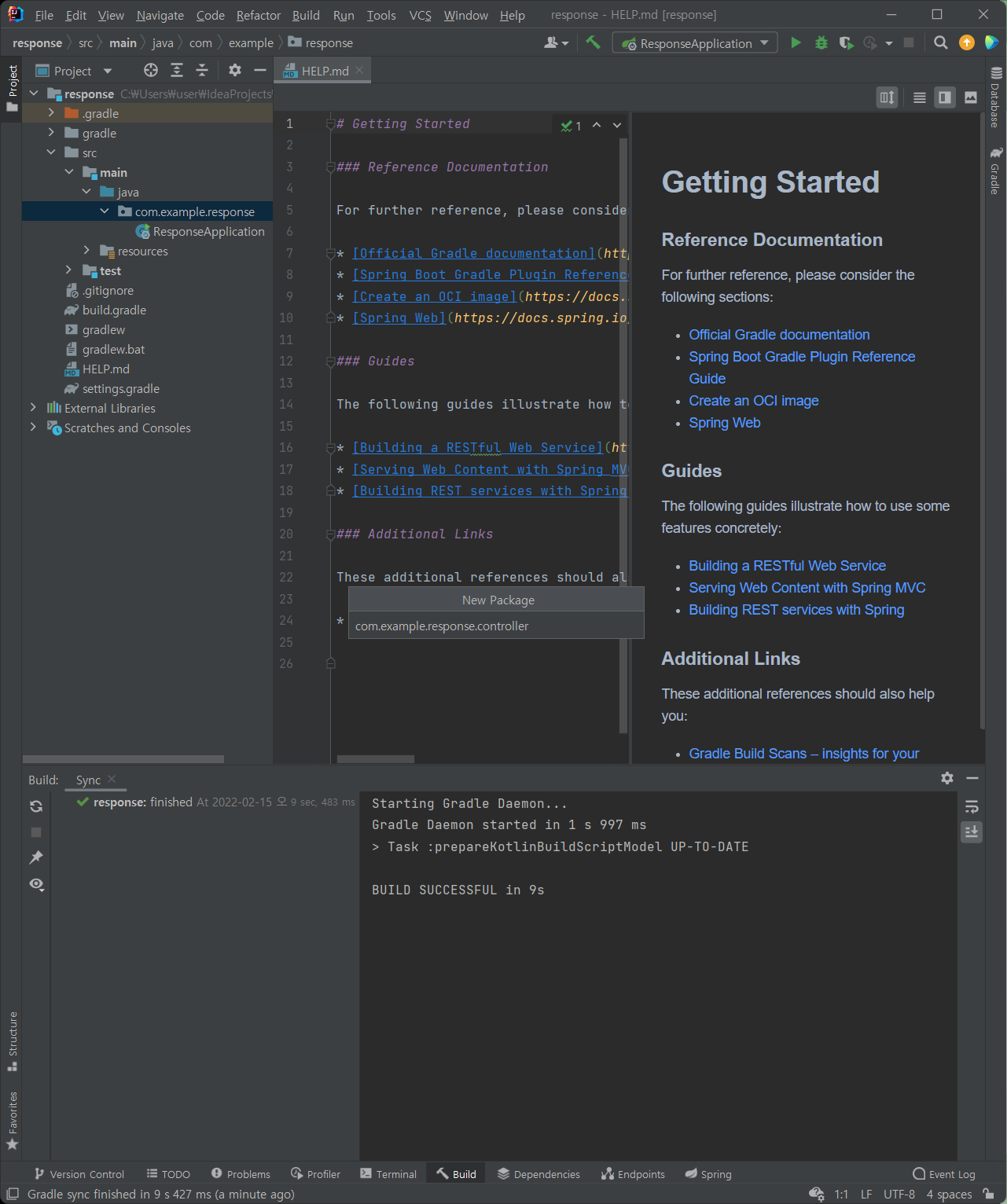Close the Sync tab in Build panel
Image resolution: width=1007 pixels, height=1204 pixels.
(x=112, y=779)
